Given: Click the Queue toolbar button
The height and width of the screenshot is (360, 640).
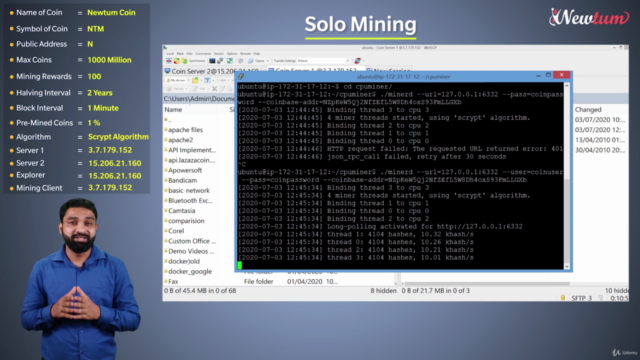Looking at the screenshot, I should pos(256,61).
